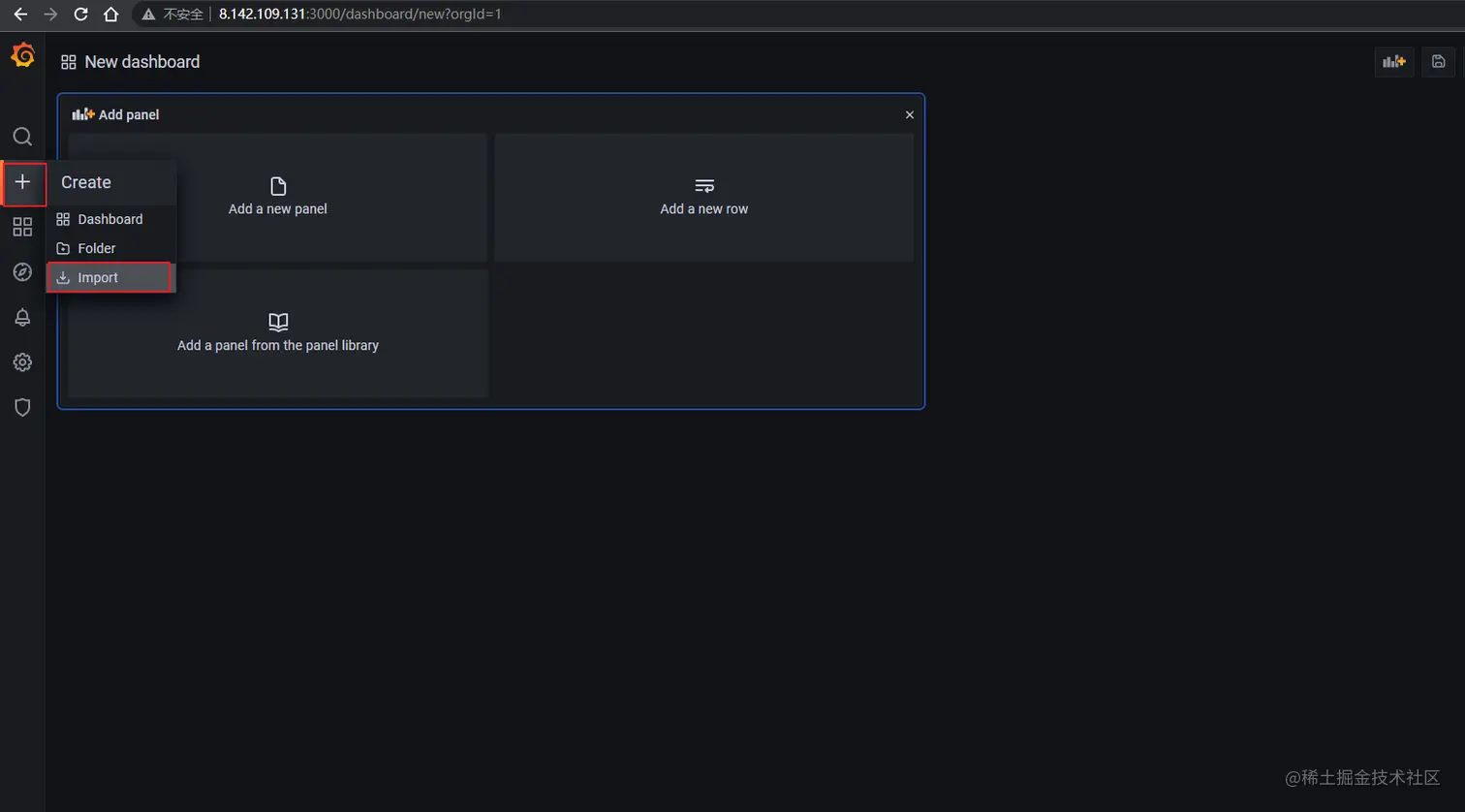Close the Add panel widget

pyautogui.click(x=909, y=114)
